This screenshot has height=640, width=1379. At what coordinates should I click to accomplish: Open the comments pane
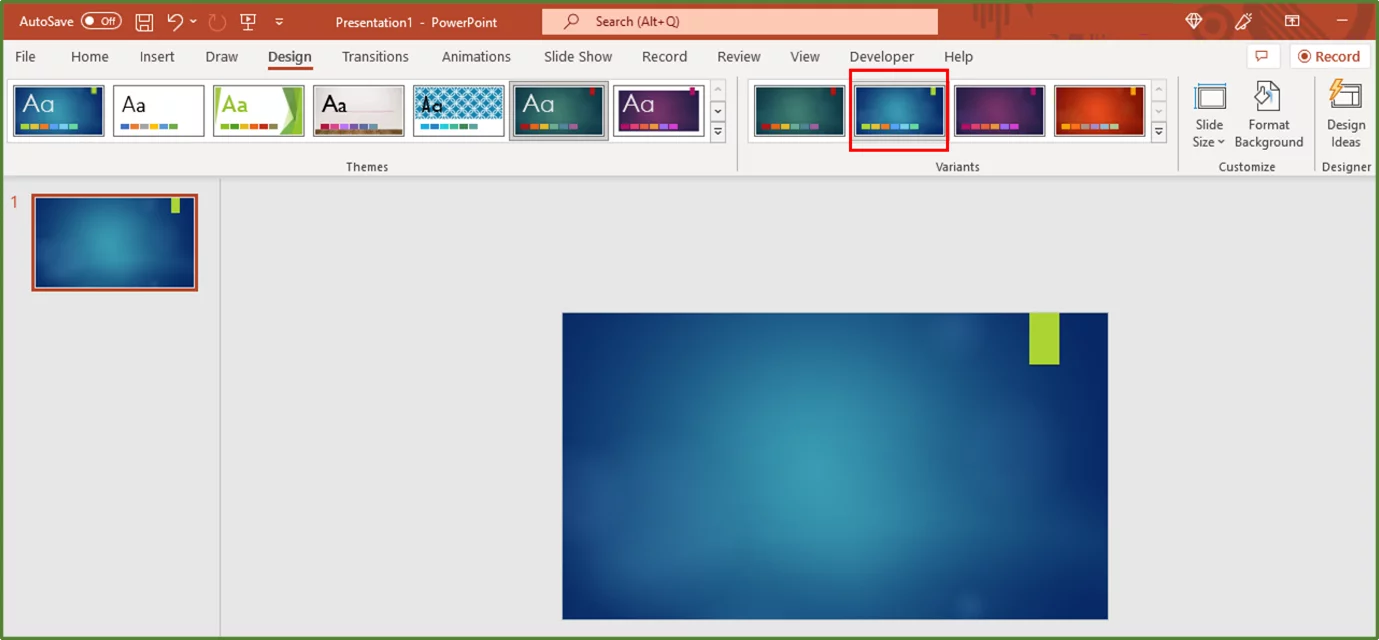1262,56
